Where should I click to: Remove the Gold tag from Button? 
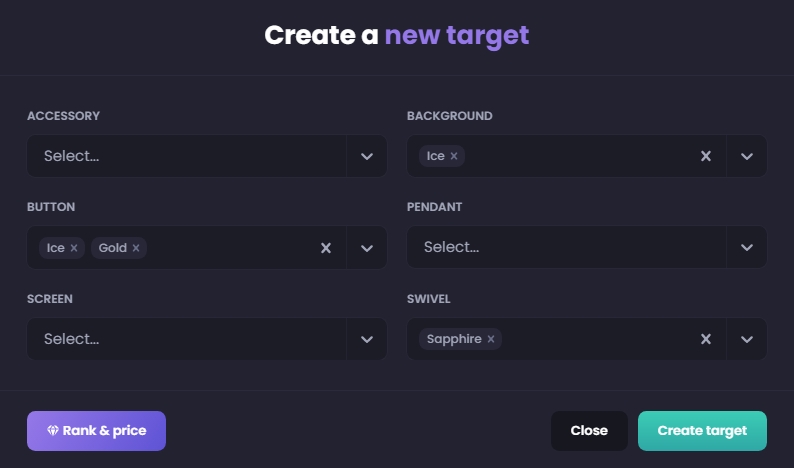pos(136,248)
